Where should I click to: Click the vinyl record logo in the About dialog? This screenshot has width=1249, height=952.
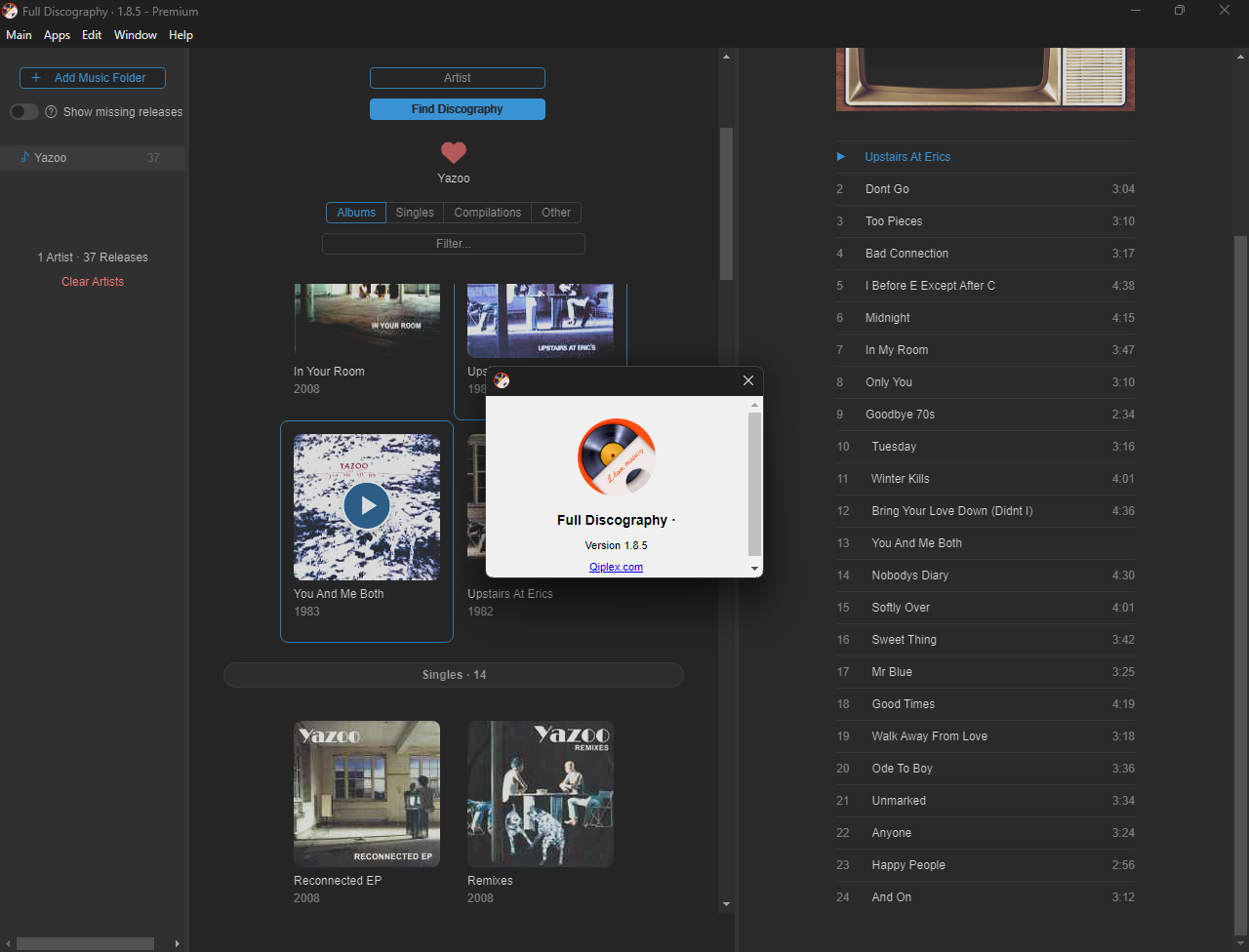[616, 456]
